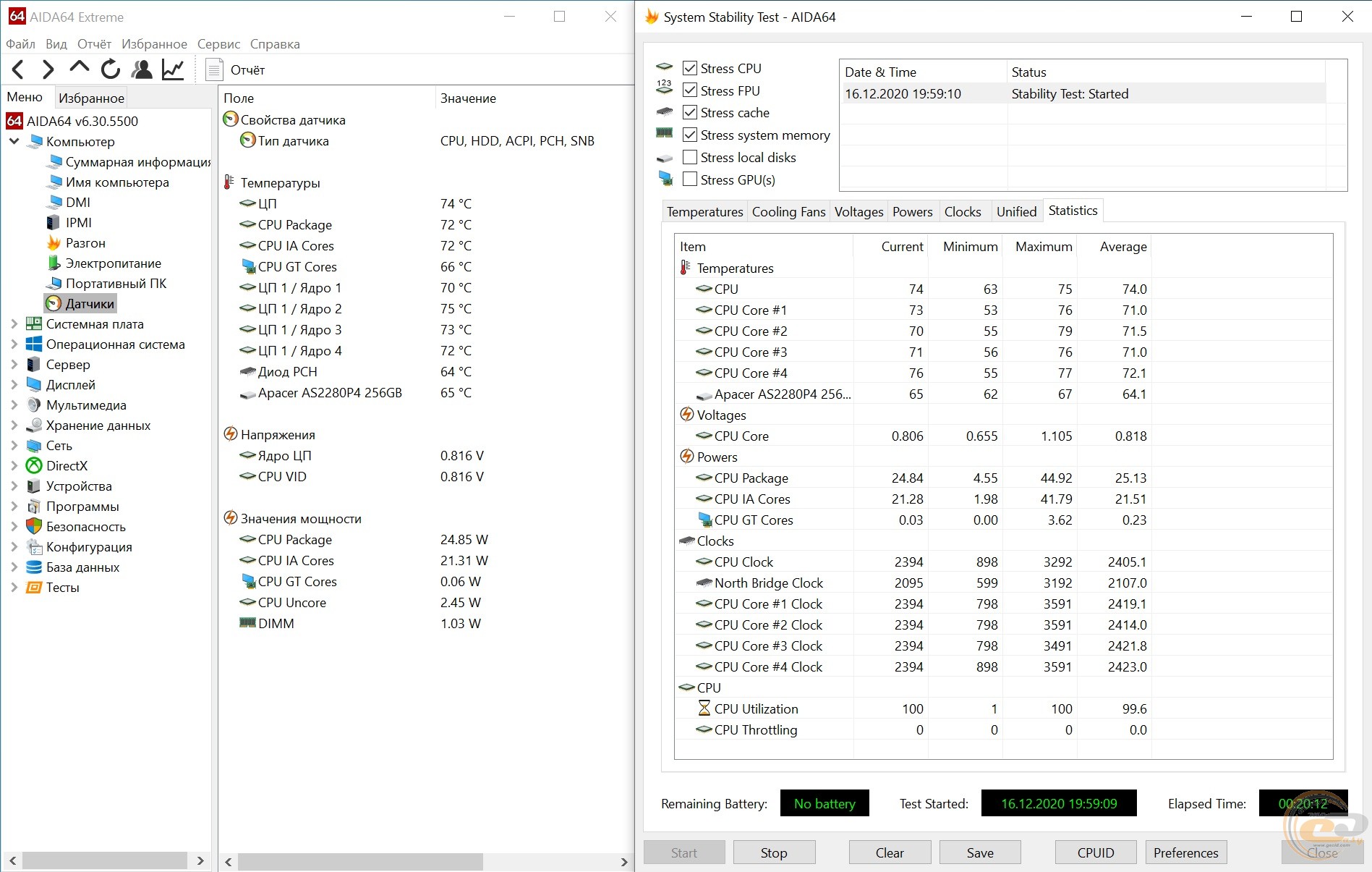Open the user profile icon in toolbar
The width and height of the screenshot is (1372, 872).
coord(142,69)
